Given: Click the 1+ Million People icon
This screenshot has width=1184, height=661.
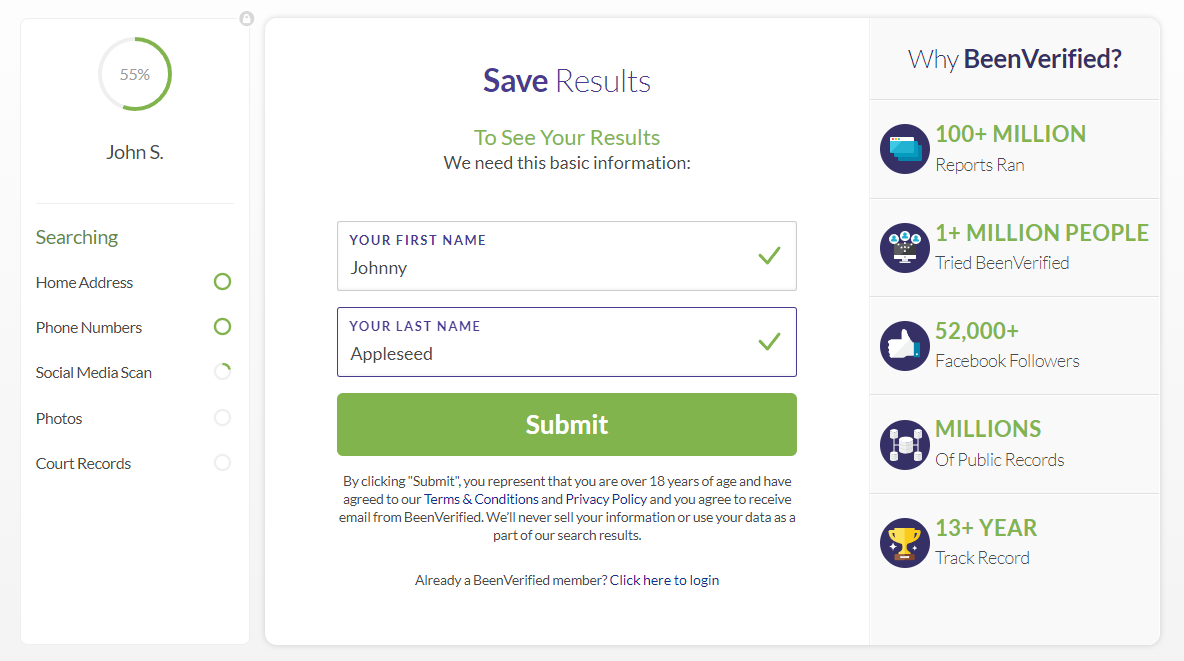Looking at the screenshot, I should [905, 248].
